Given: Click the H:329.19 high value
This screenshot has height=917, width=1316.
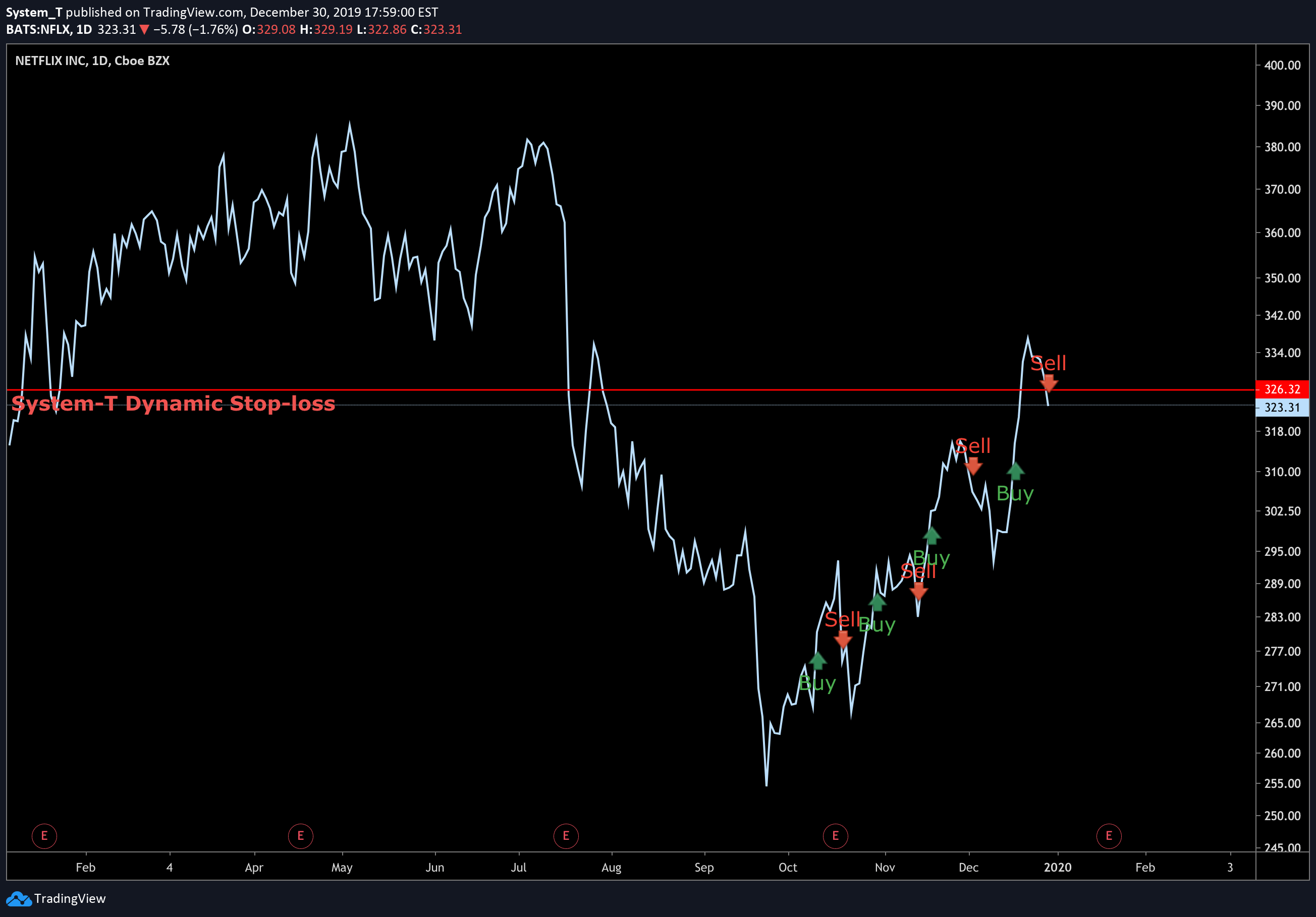Looking at the screenshot, I should click(326, 29).
